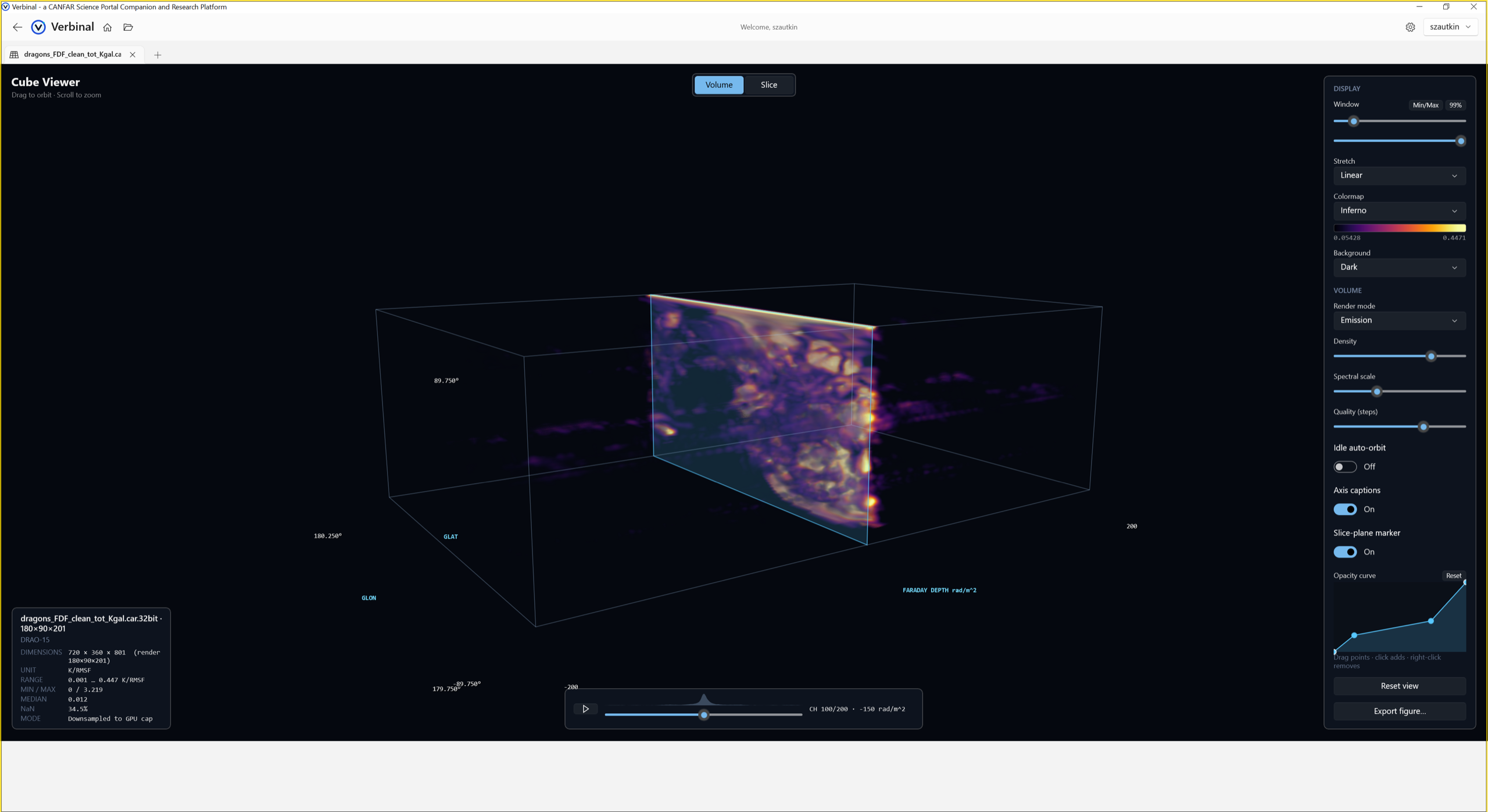Open the Stretch dropdown
Image resolution: width=1488 pixels, height=812 pixels.
(x=1399, y=176)
